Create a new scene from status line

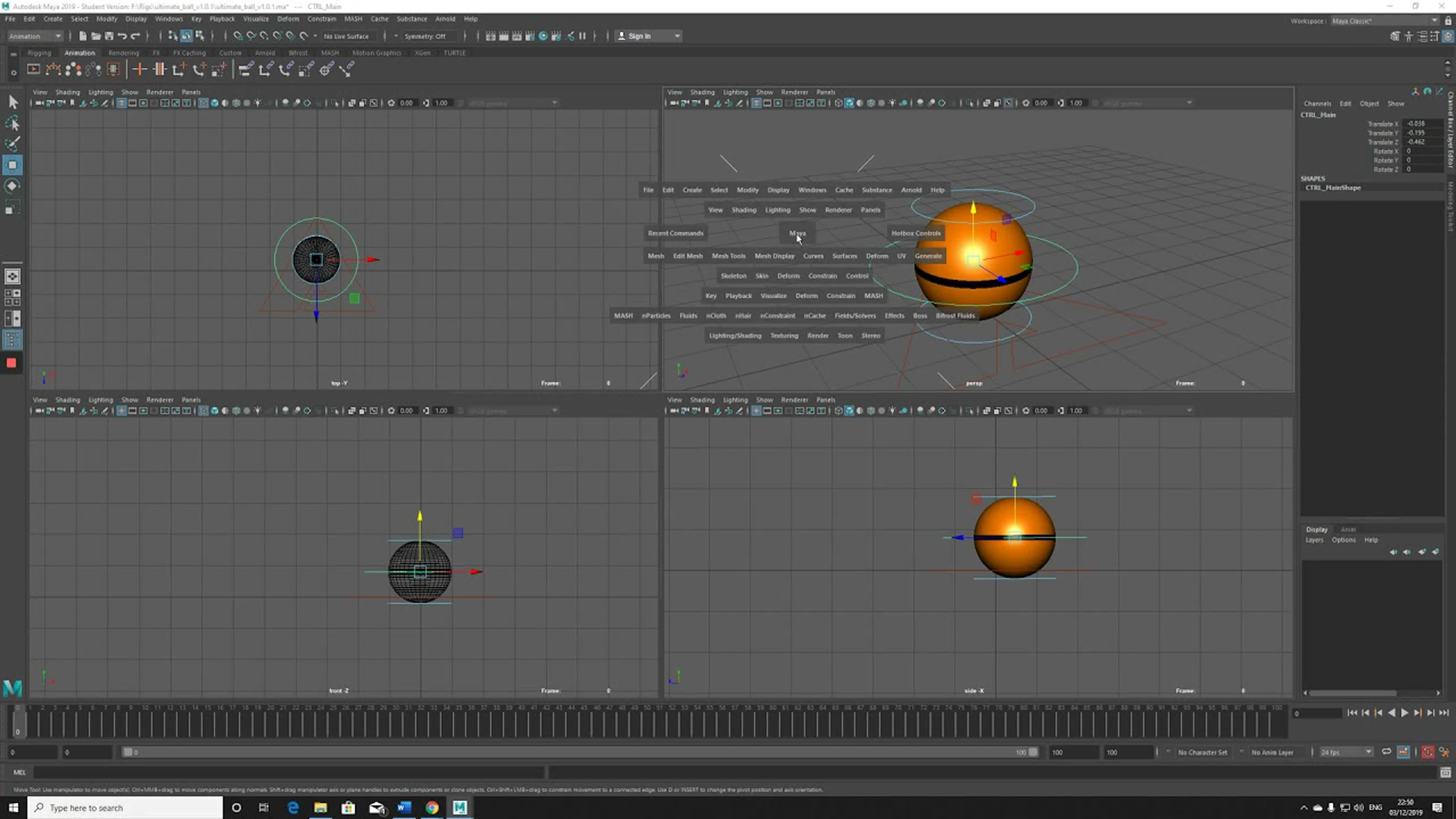(x=82, y=36)
